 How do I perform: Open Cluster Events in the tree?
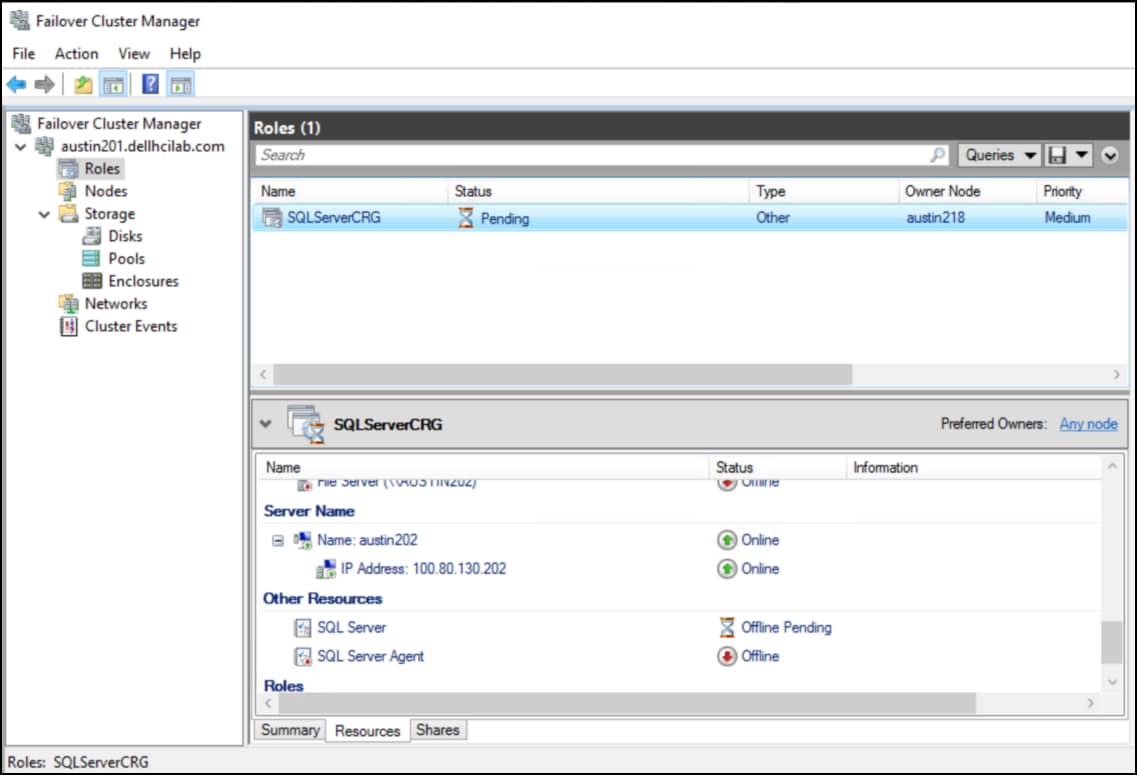pyautogui.click(x=131, y=326)
